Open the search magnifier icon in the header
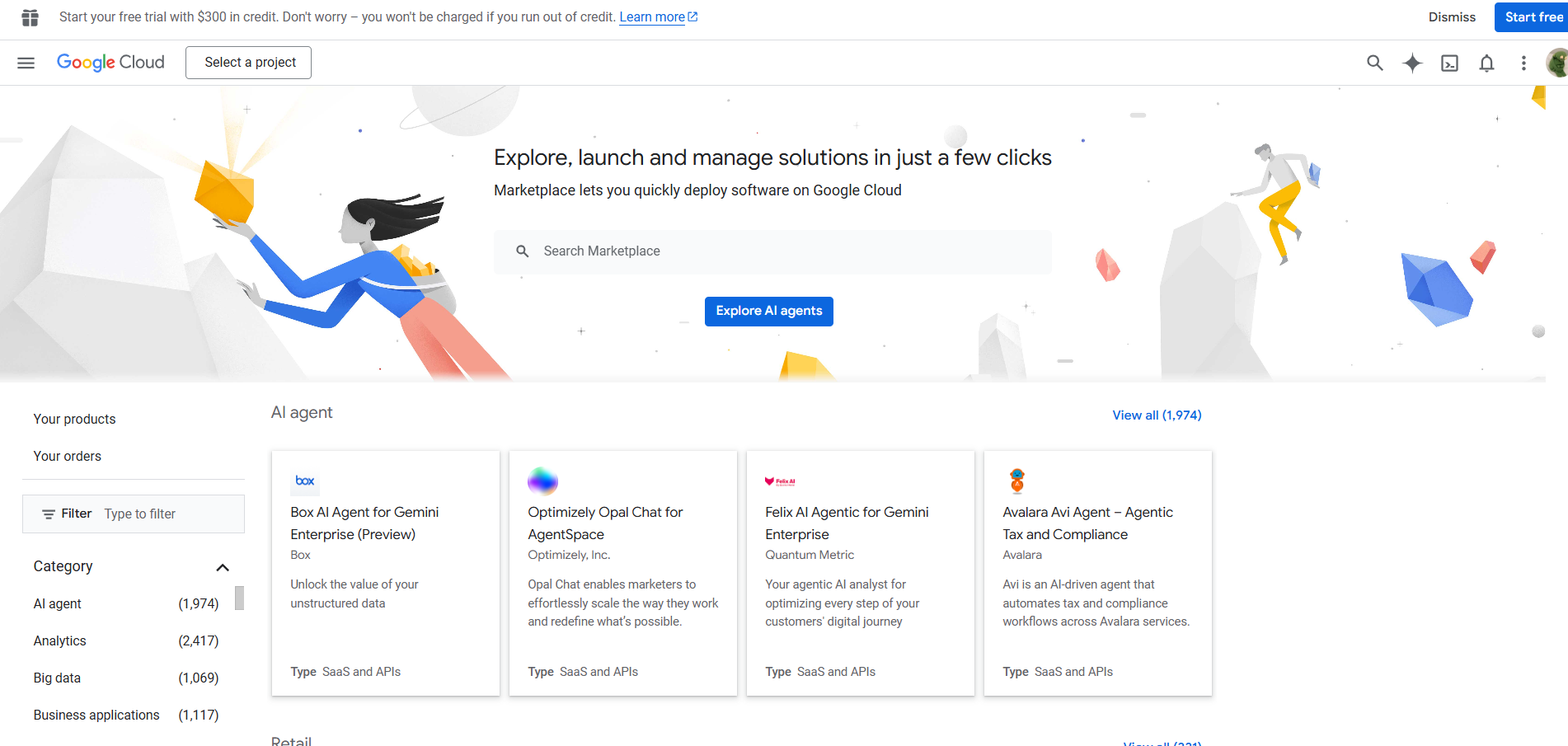Screen dimensions: 1568x746 point(1374,63)
